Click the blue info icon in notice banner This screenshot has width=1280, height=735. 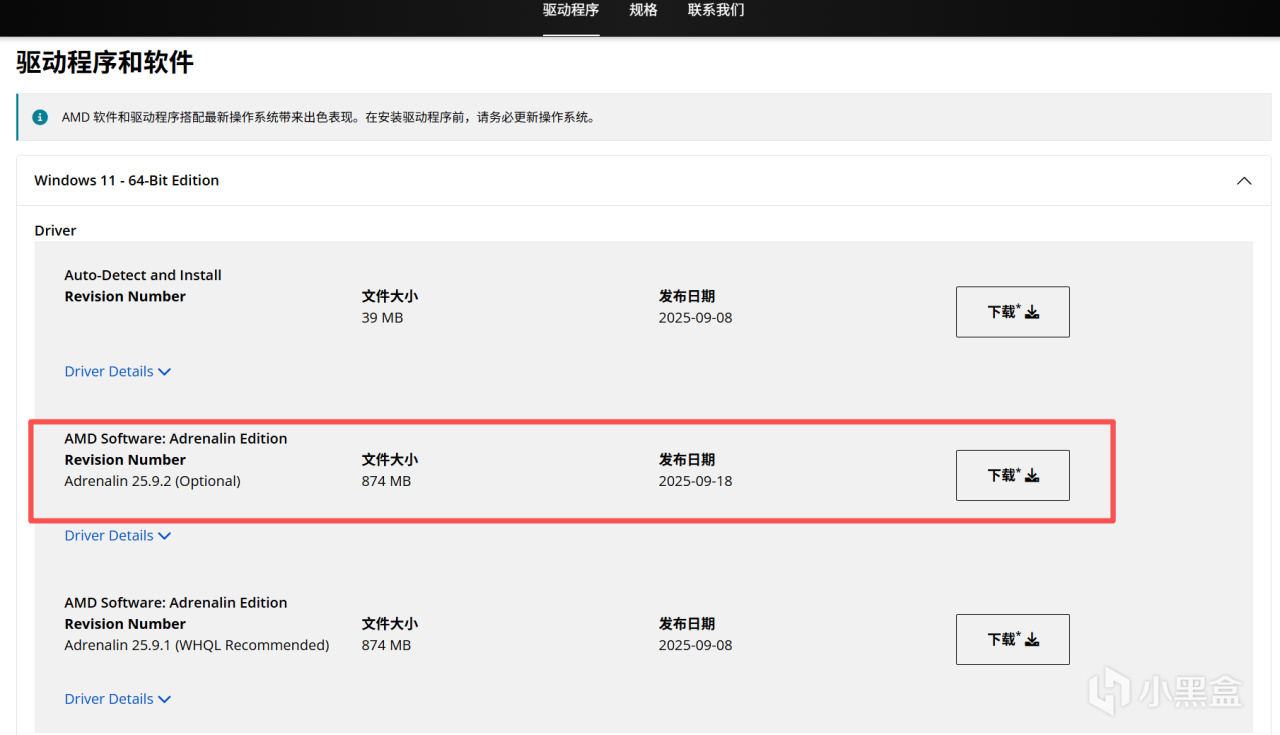(40, 117)
